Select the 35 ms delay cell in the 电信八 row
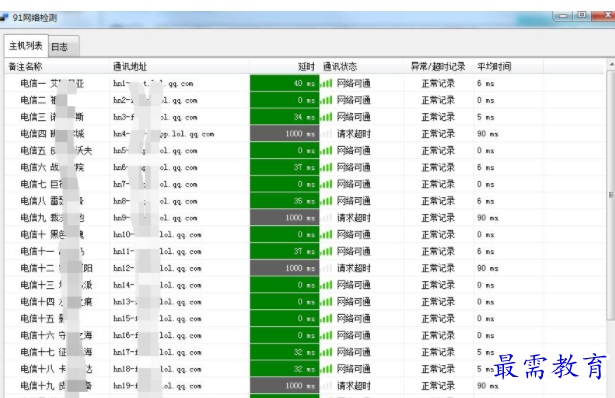This screenshot has width=615, height=398. click(284, 201)
